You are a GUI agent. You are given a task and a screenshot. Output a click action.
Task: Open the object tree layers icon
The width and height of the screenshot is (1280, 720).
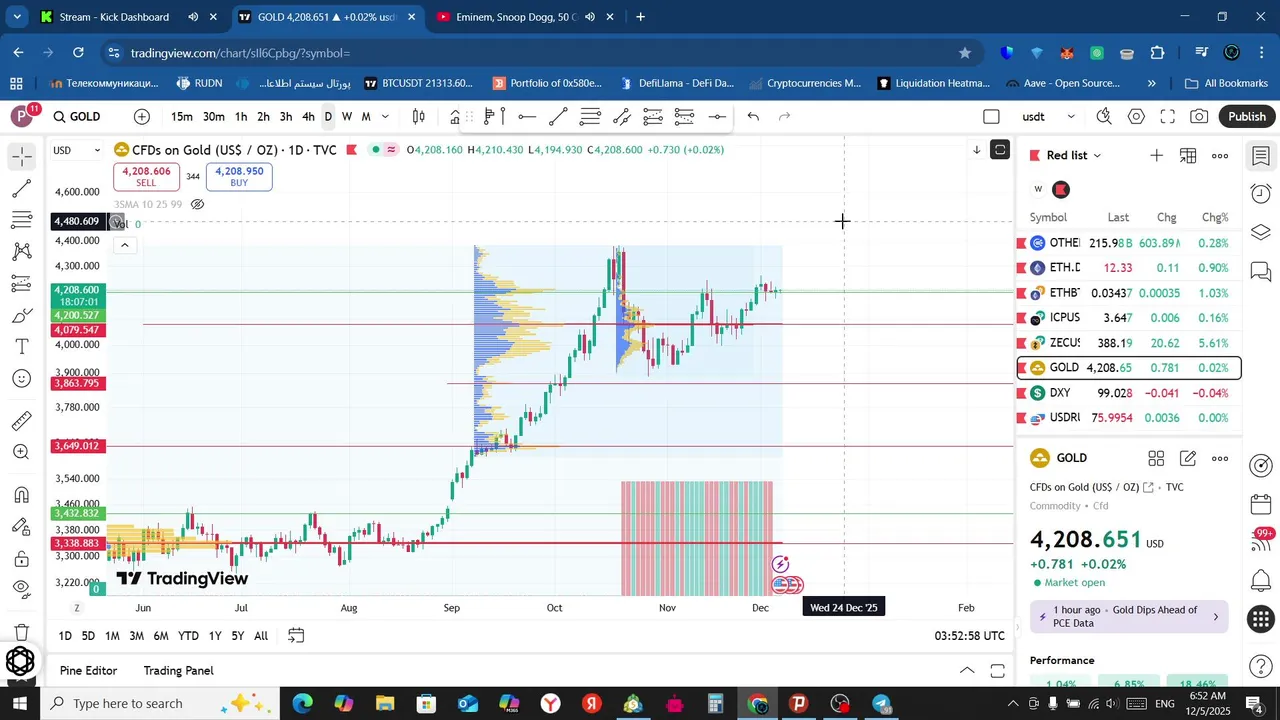point(1261,232)
